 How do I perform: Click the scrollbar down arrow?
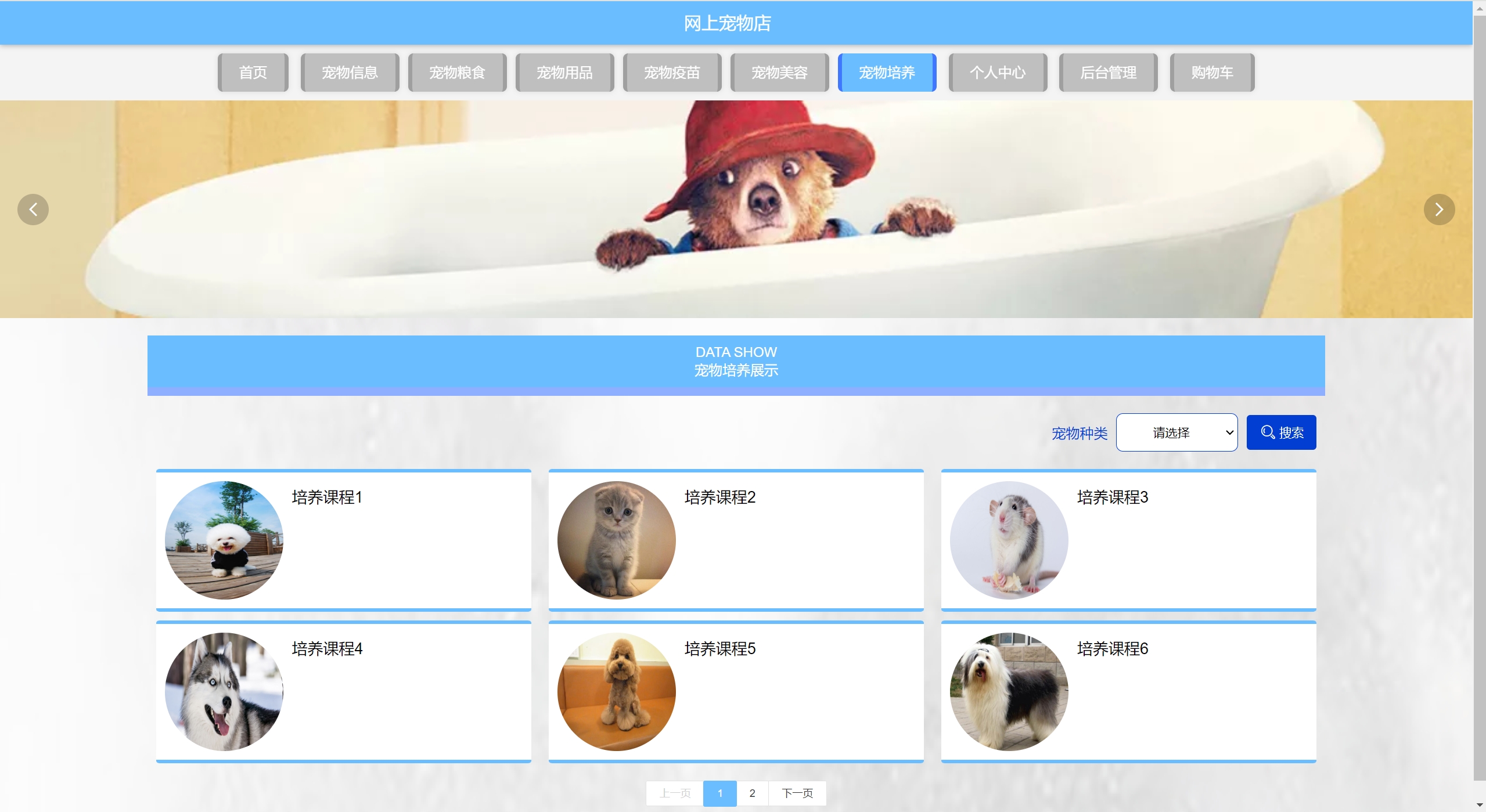tap(1479, 805)
